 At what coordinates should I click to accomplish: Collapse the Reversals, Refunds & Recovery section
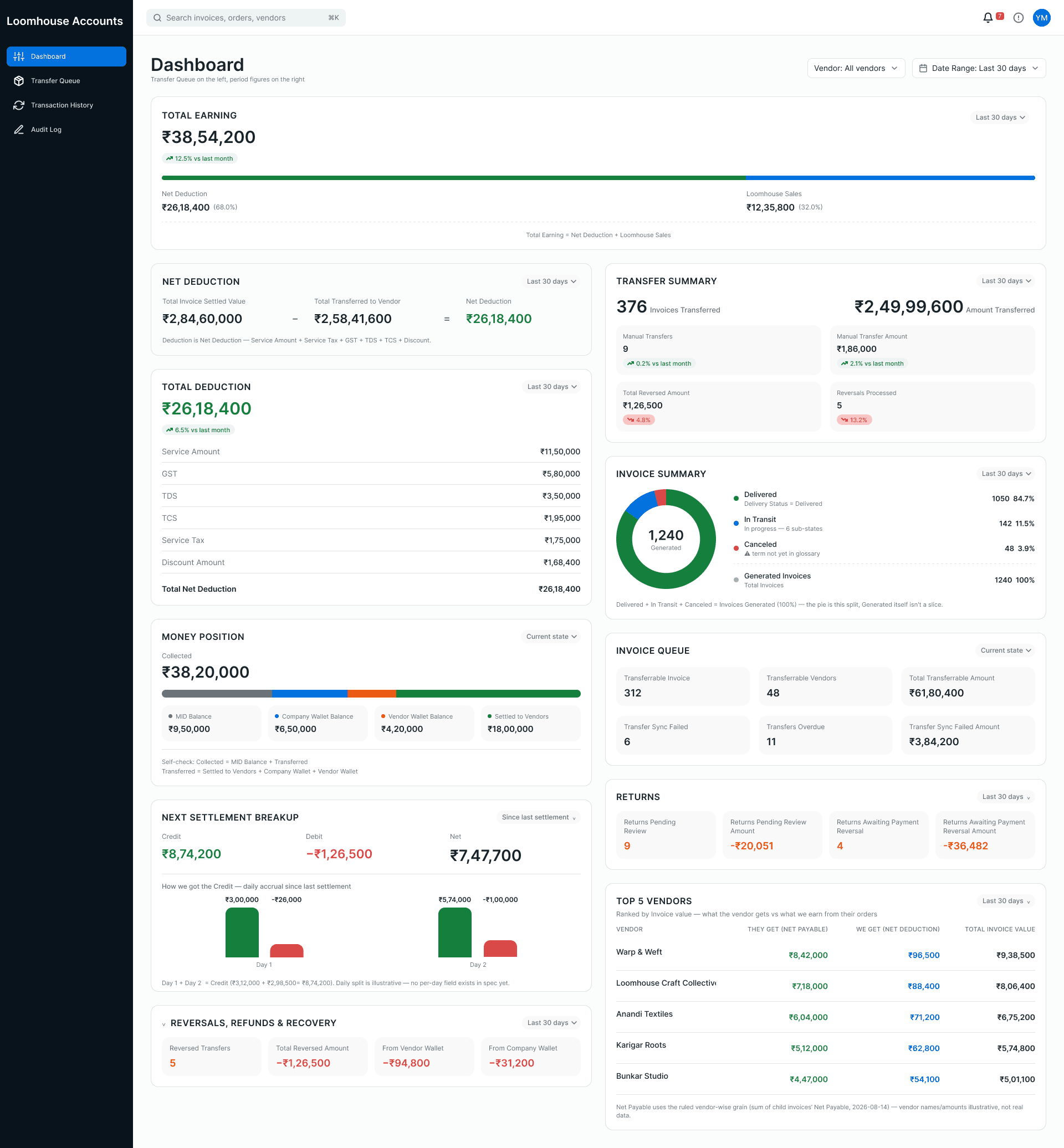point(163,1024)
